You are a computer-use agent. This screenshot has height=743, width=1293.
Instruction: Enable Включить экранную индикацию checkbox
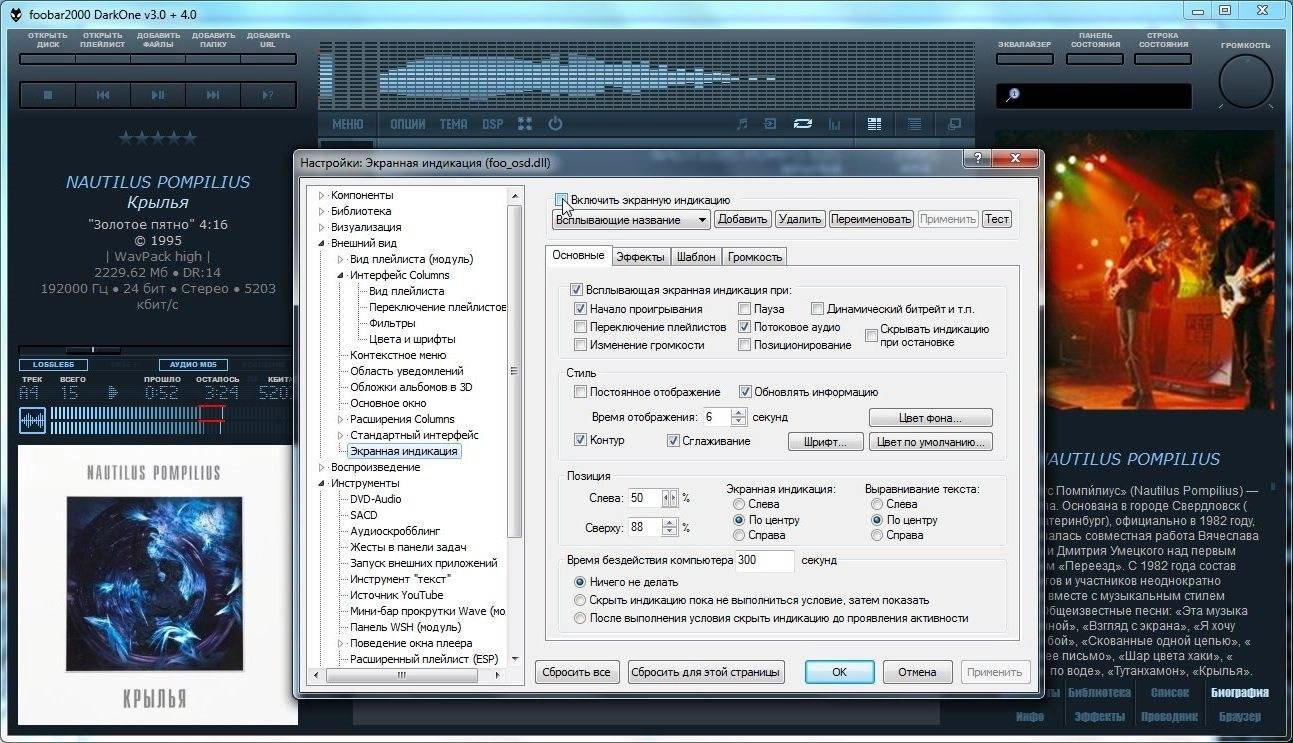click(561, 199)
